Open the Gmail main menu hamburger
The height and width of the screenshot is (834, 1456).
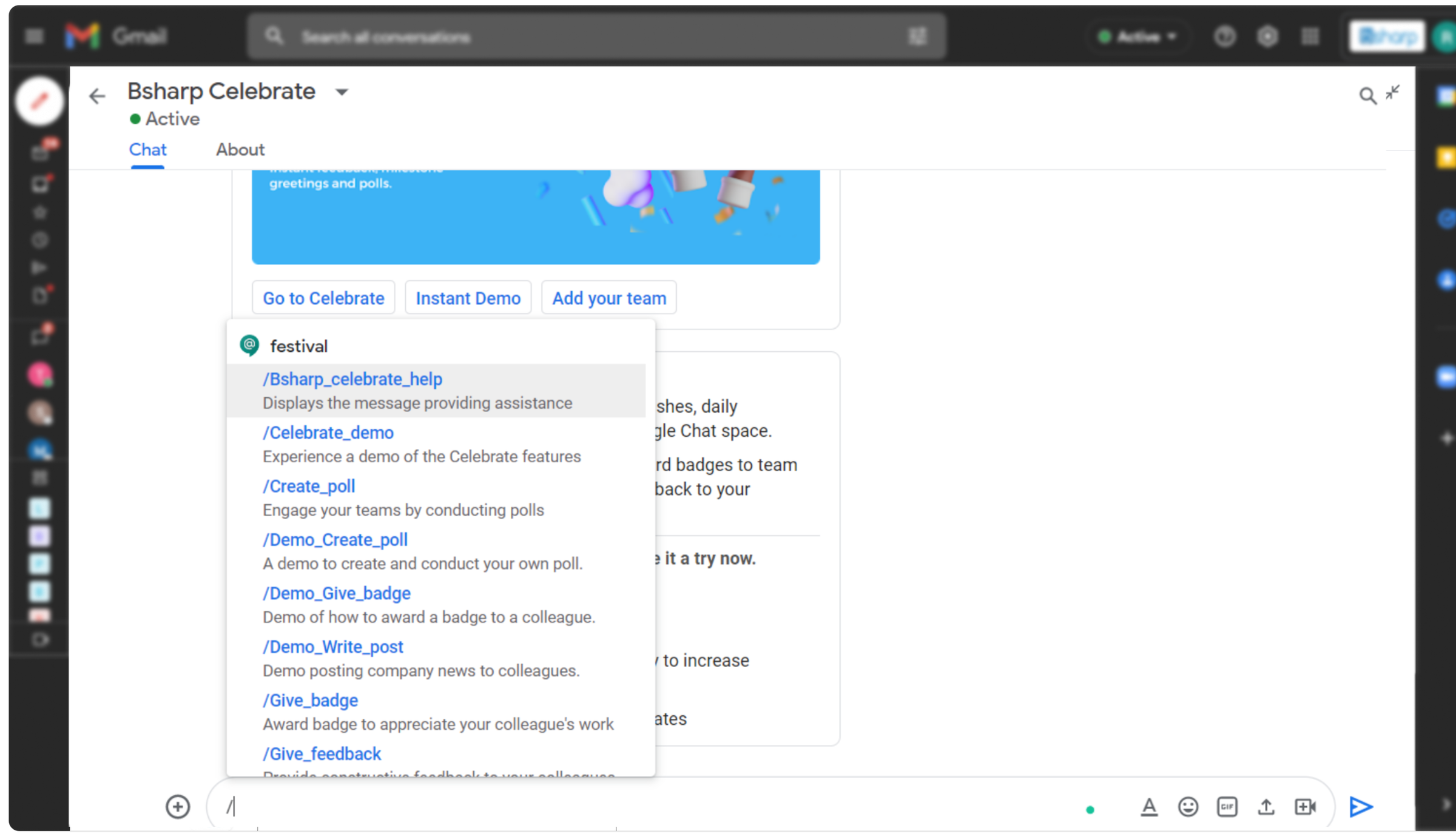tap(35, 36)
